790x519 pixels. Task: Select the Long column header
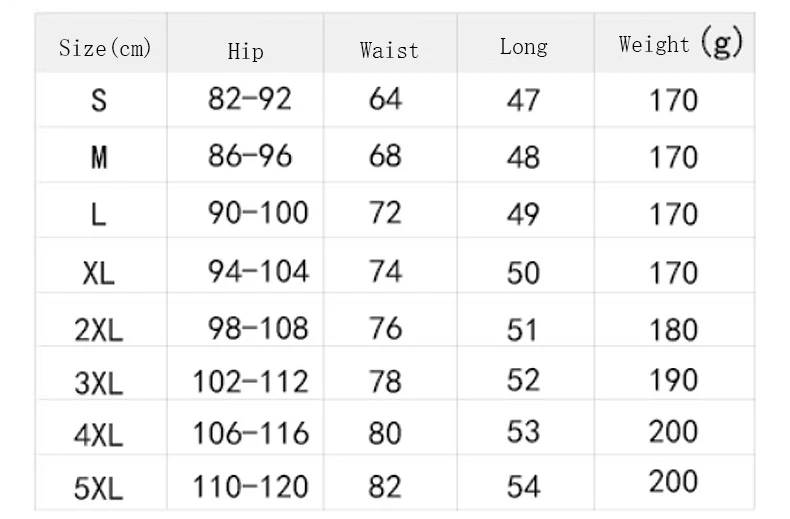pyautogui.click(x=523, y=47)
